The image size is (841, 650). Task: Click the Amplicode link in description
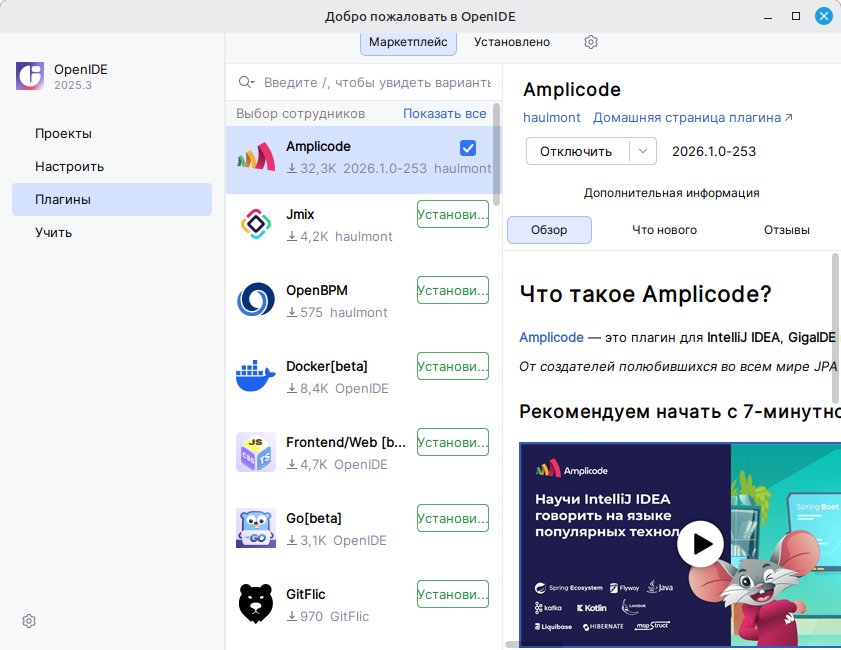click(x=551, y=337)
